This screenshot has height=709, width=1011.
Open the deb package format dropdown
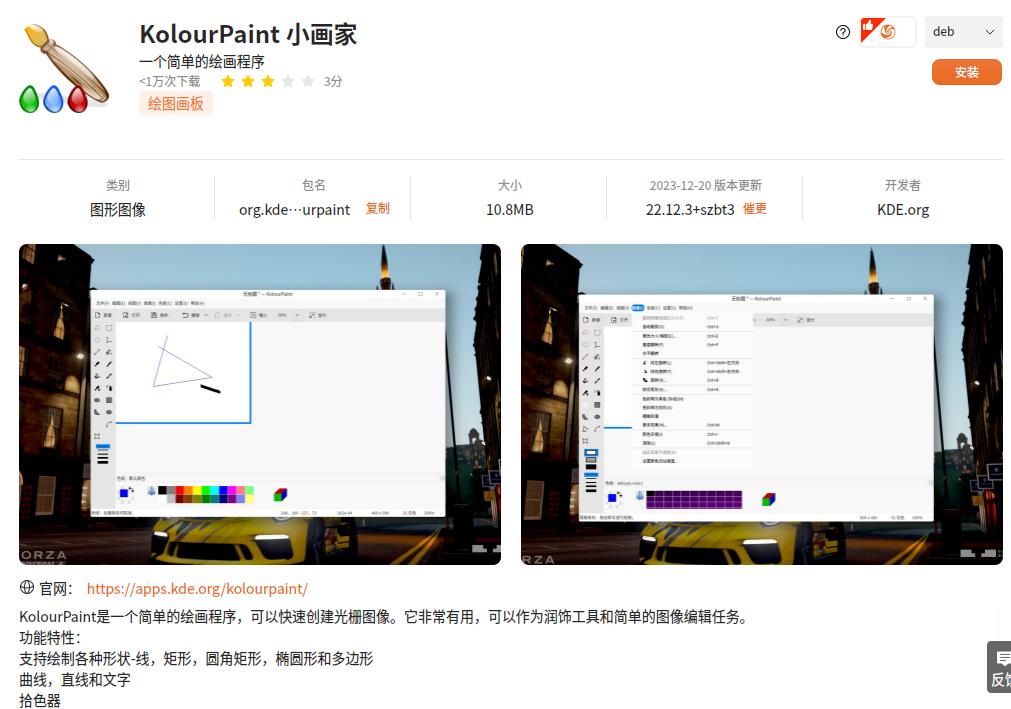tap(963, 32)
